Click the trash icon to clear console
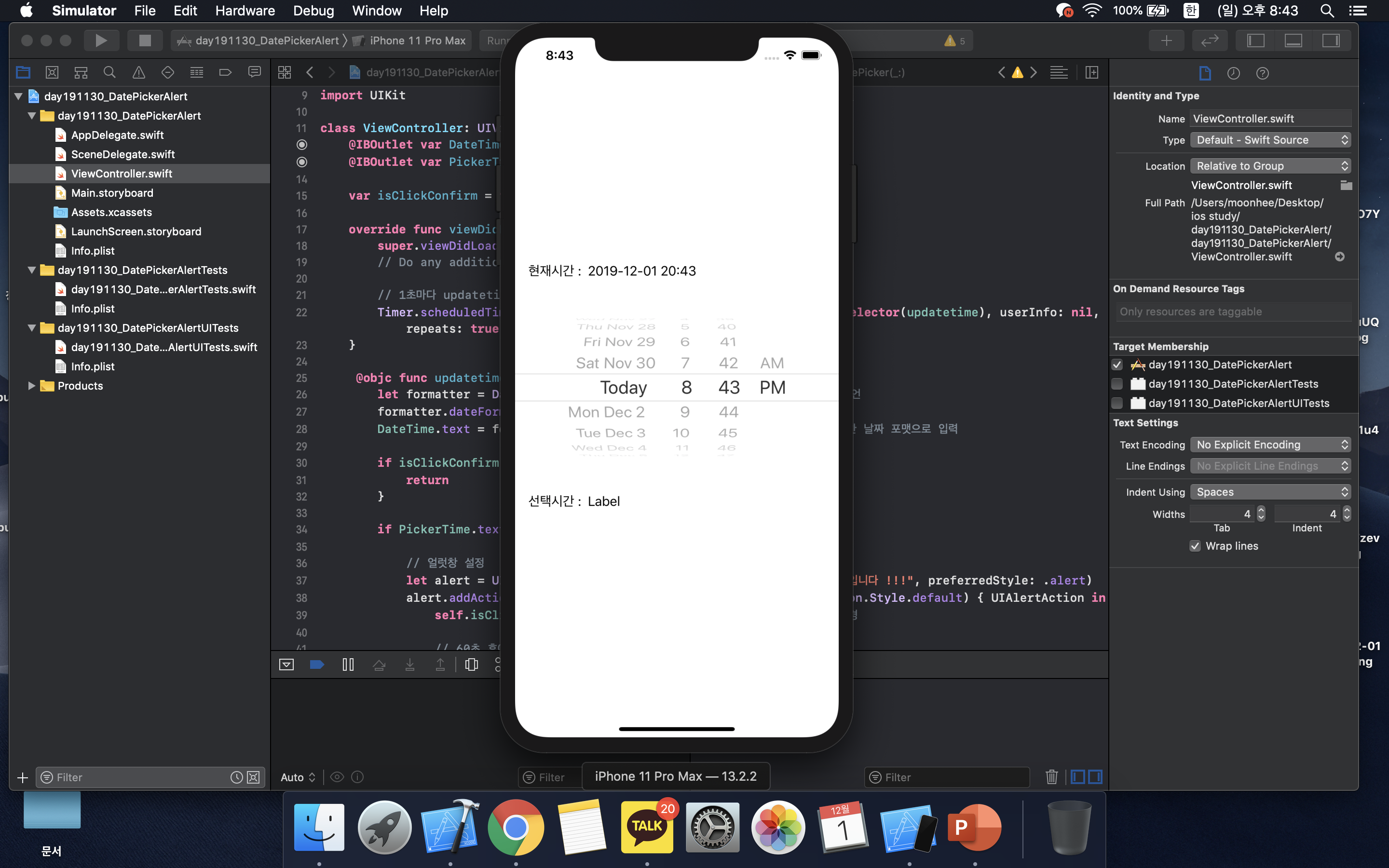The image size is (1389, 868). pyautogui.click(x=1051, y=777)
